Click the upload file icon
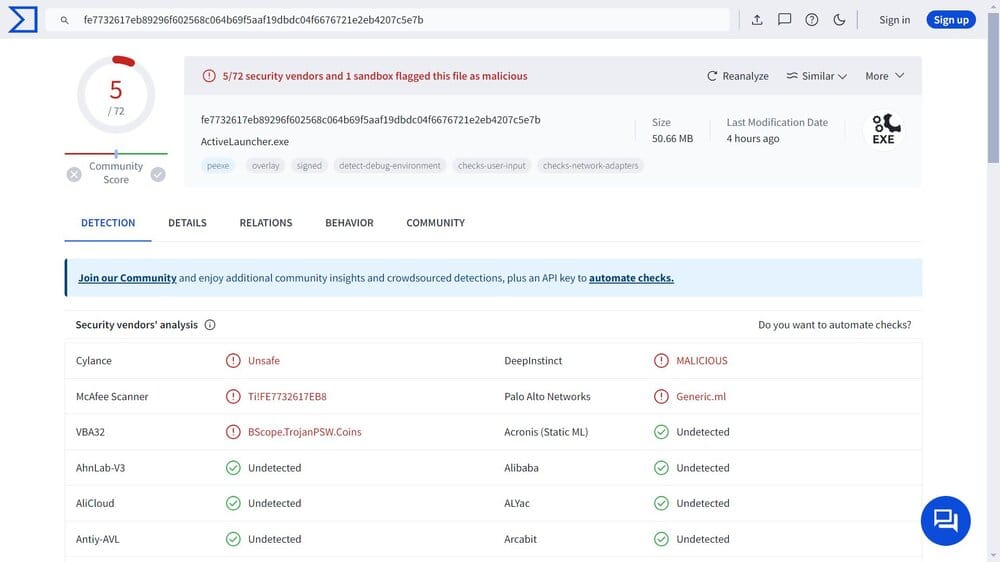This screenshot has width=1000, height=562. (x=757, y=20)
